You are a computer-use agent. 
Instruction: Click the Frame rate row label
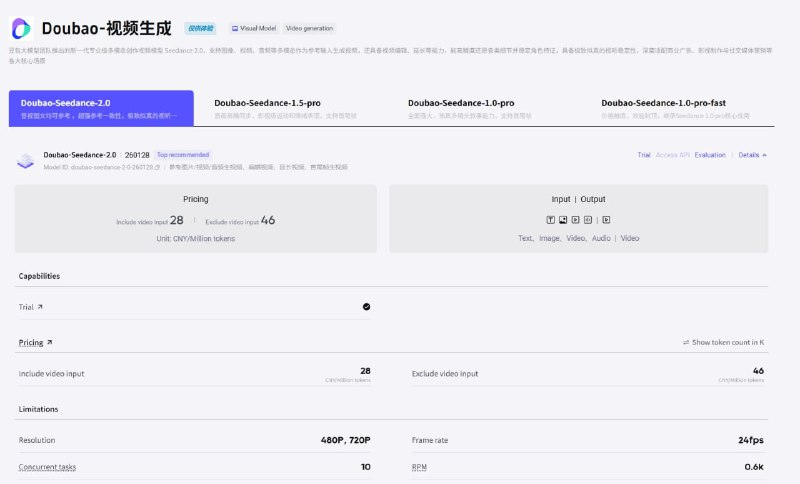coord(430,440)
